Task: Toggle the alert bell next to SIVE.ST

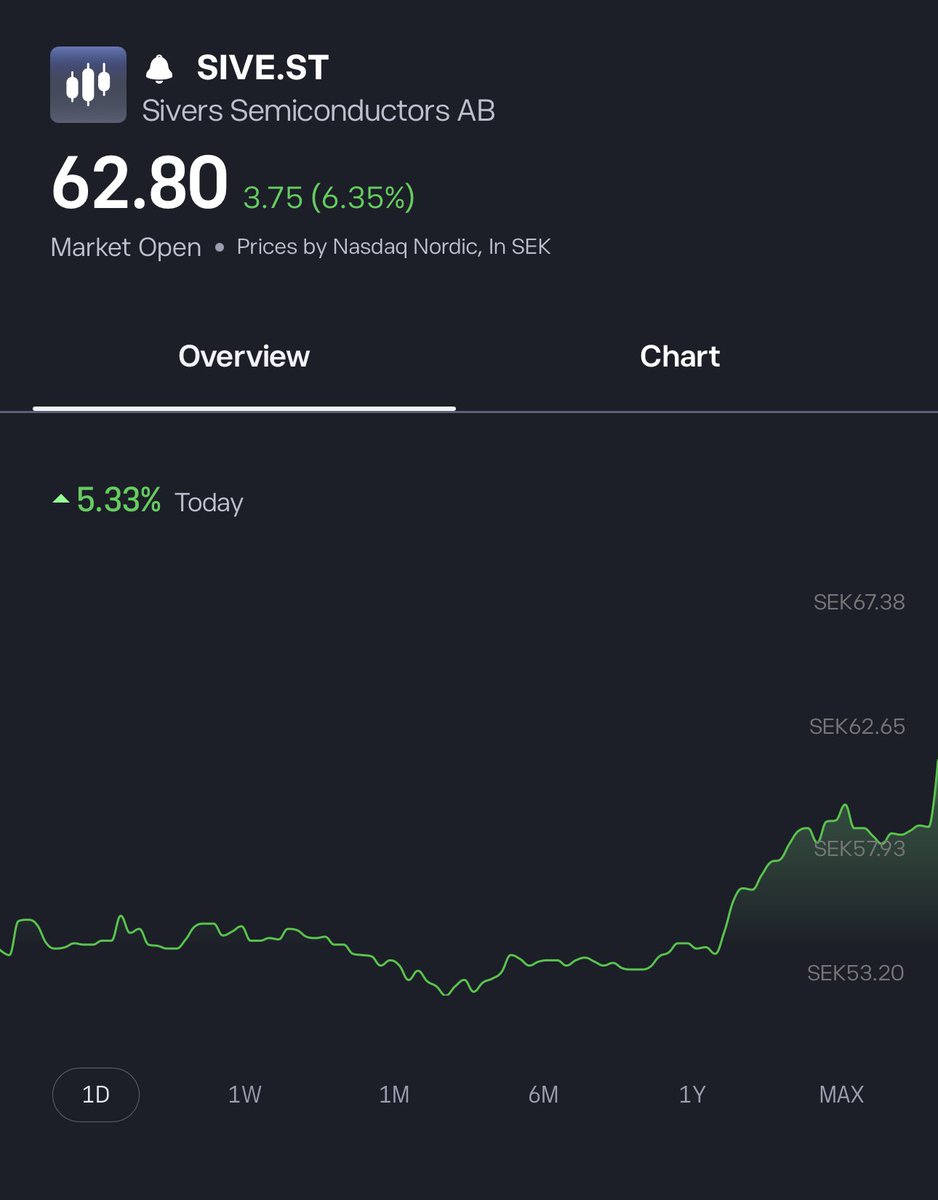Action: click(x=158, y=69)
